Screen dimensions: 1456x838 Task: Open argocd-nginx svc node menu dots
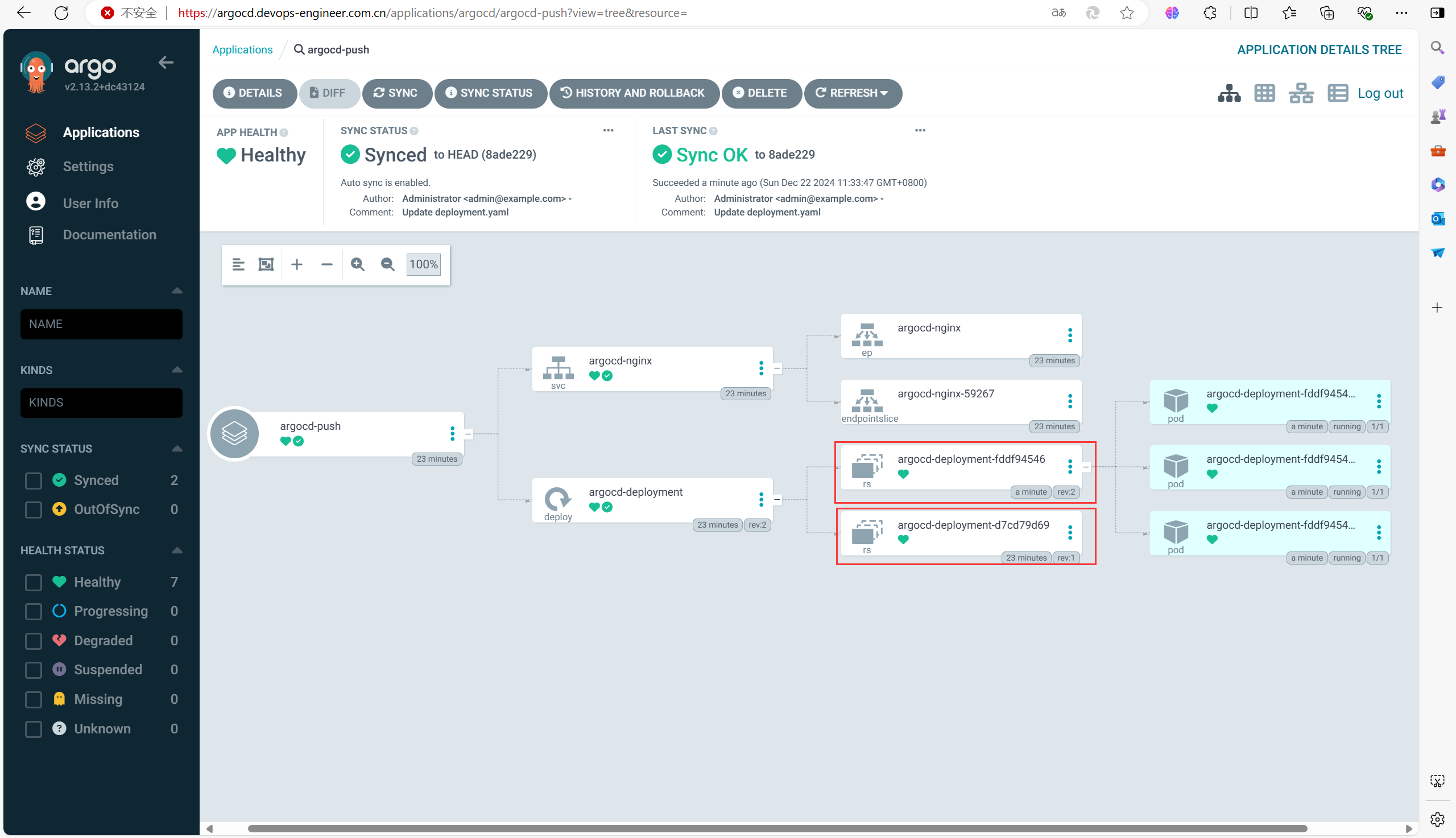tap(760, 368)
